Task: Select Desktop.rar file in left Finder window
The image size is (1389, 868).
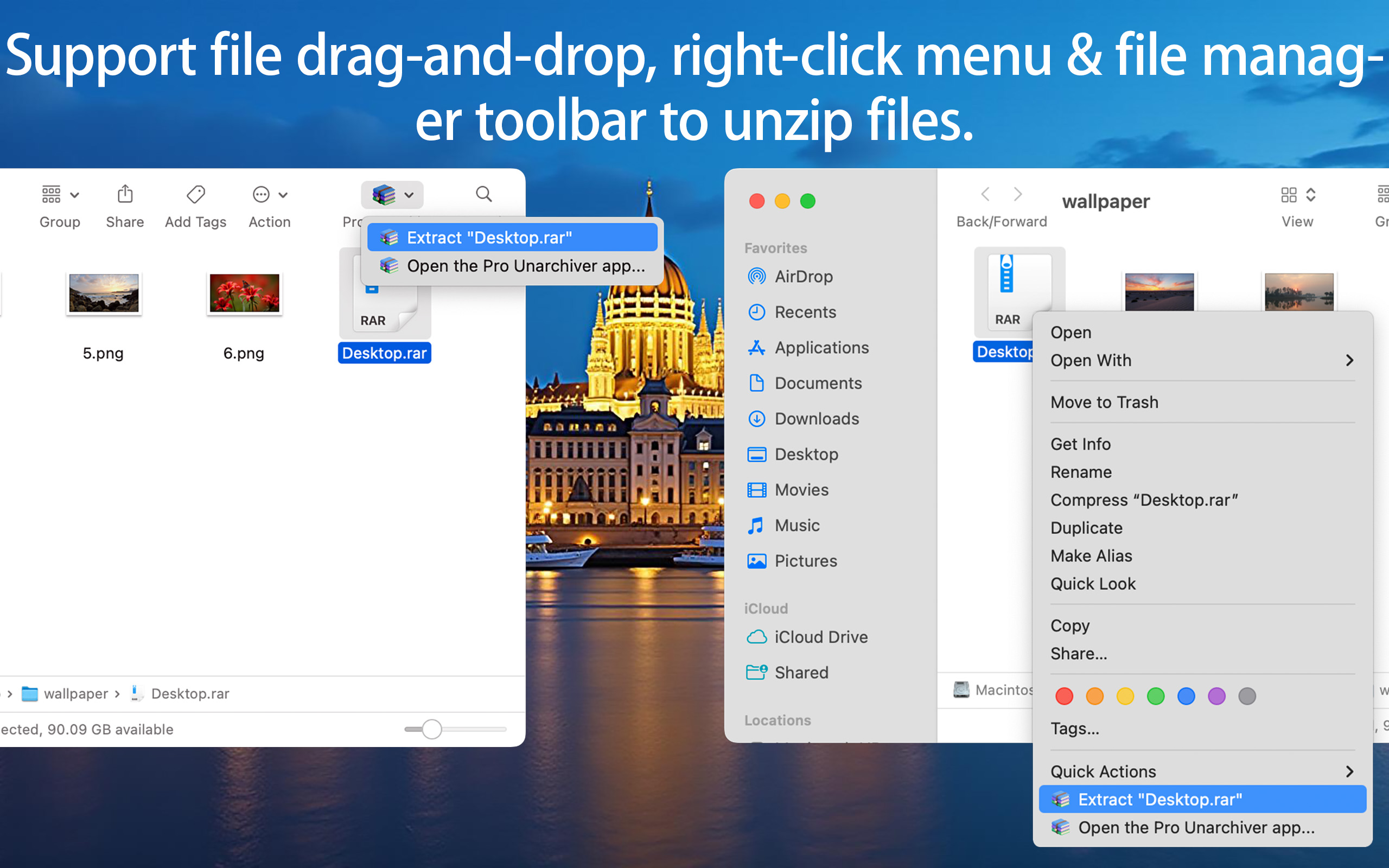Action: (x=385, y=305)
